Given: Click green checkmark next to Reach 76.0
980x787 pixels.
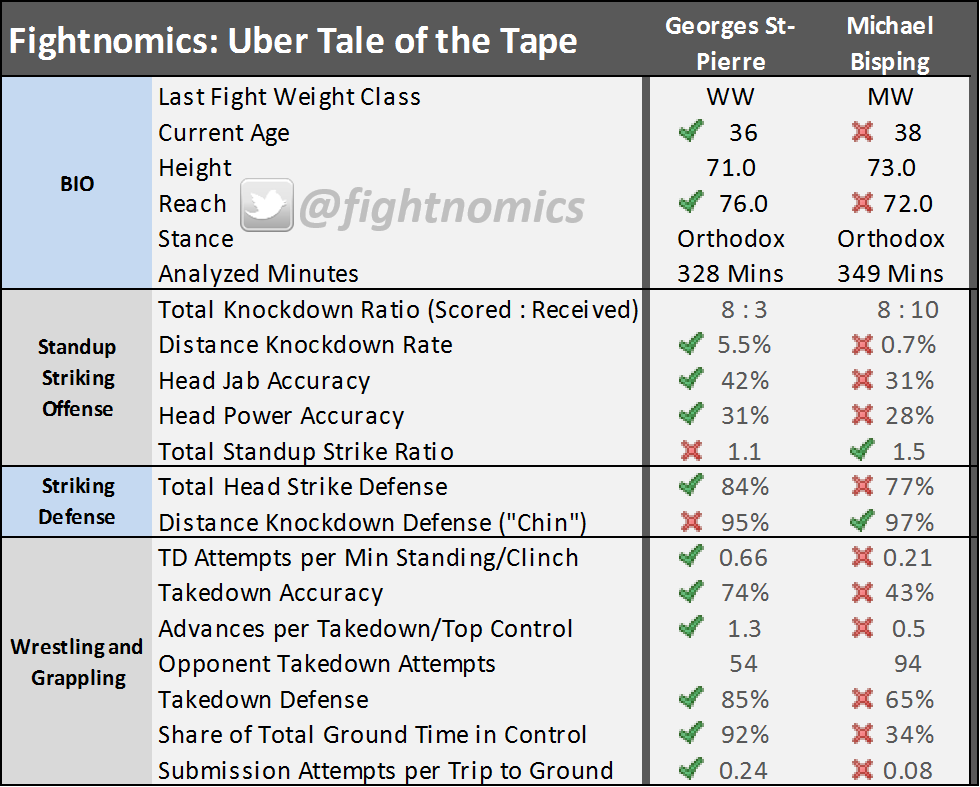Looking at the screenshot, I should click(690, 204).
